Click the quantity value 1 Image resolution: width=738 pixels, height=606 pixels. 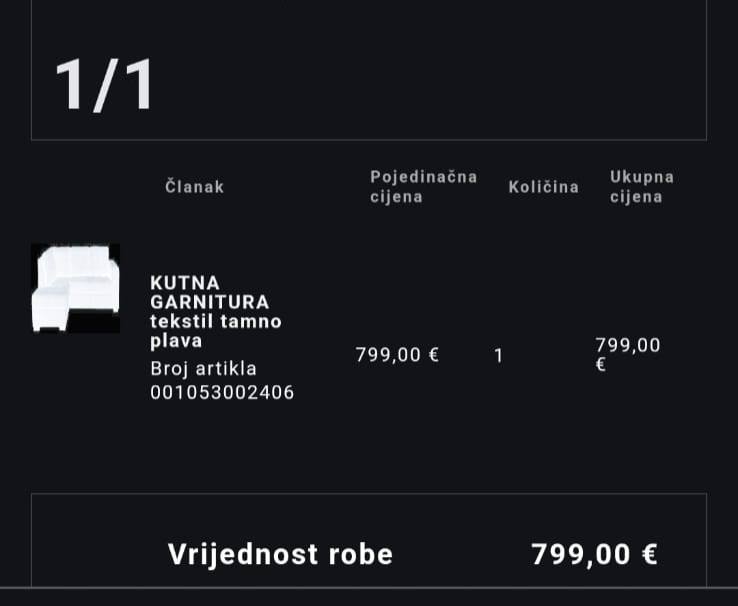click(x=499, y=356)
